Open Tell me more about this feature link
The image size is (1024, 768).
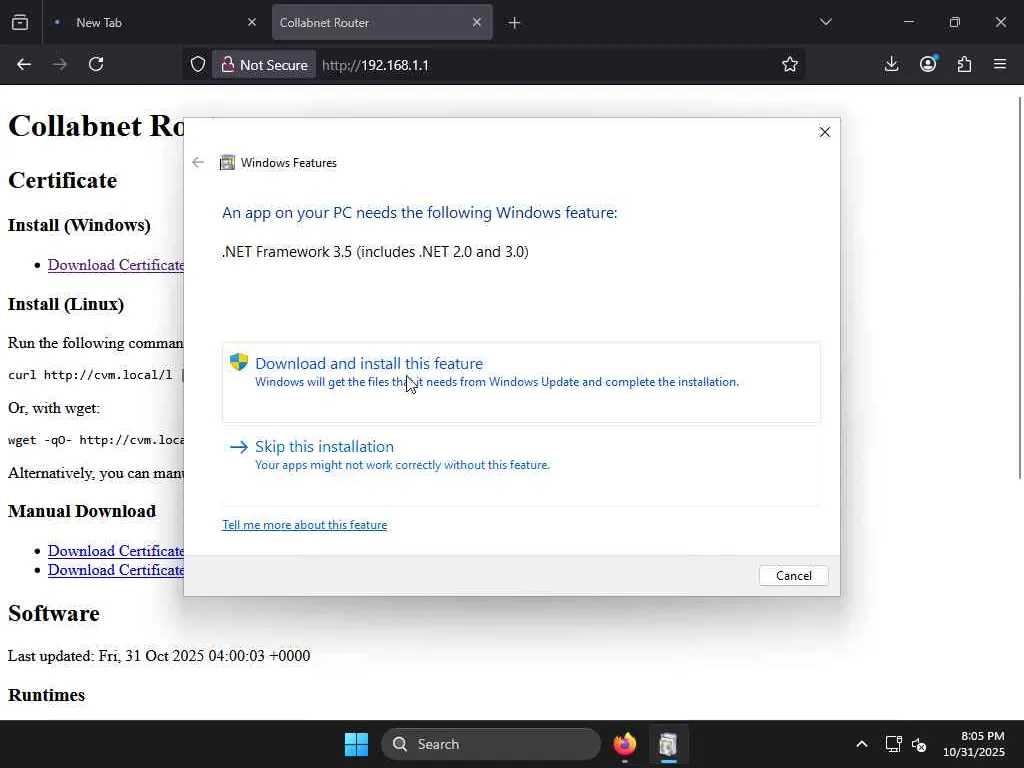[x=304, y=525]
